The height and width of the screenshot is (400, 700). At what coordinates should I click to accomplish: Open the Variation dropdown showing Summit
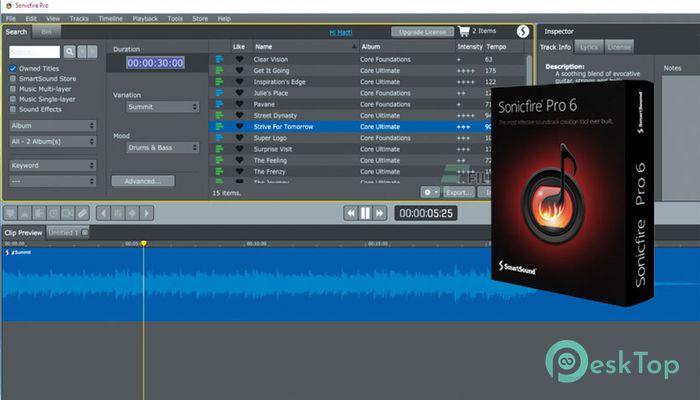[162, 107]
